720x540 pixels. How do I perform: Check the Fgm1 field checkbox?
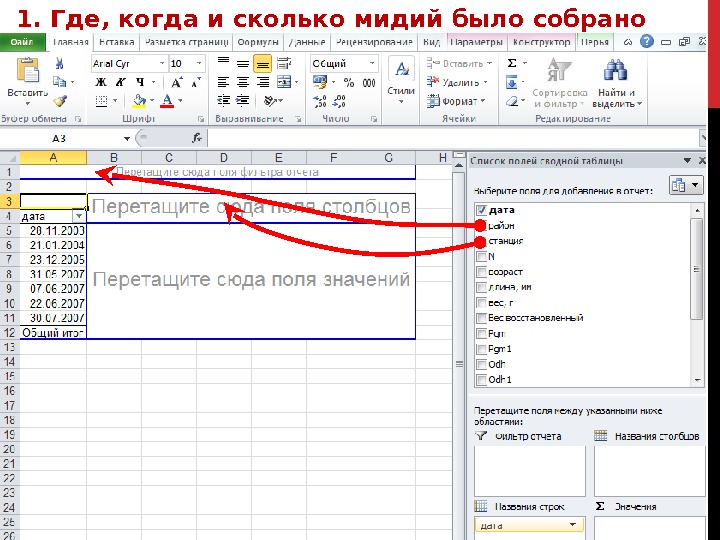481,349
